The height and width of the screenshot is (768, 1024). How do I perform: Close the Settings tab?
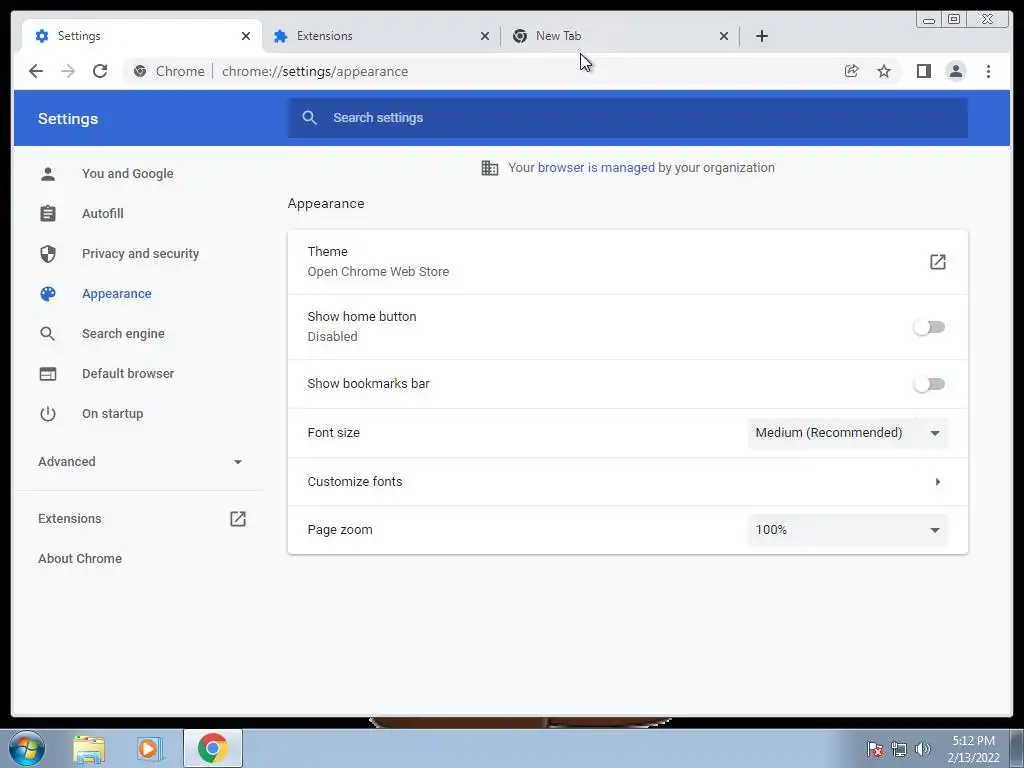246,36
